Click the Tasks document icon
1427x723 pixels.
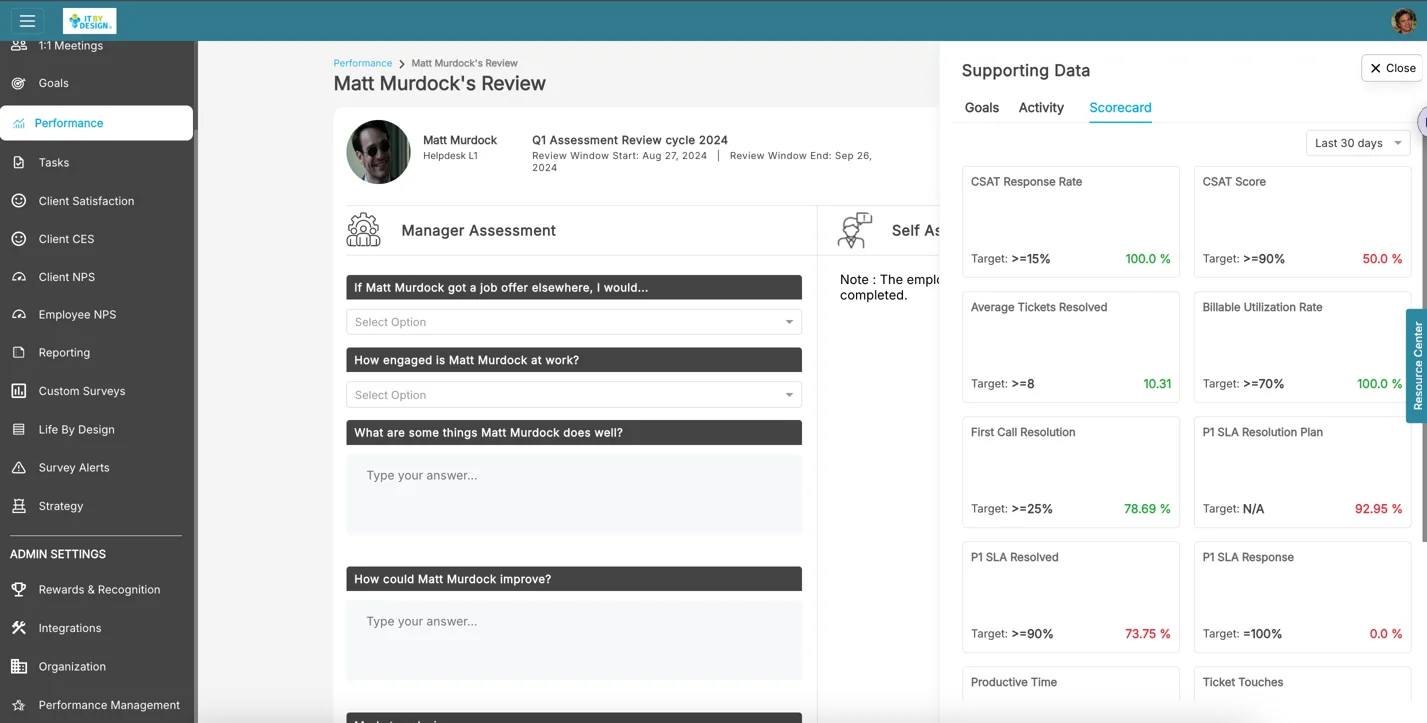click(19, 162)
